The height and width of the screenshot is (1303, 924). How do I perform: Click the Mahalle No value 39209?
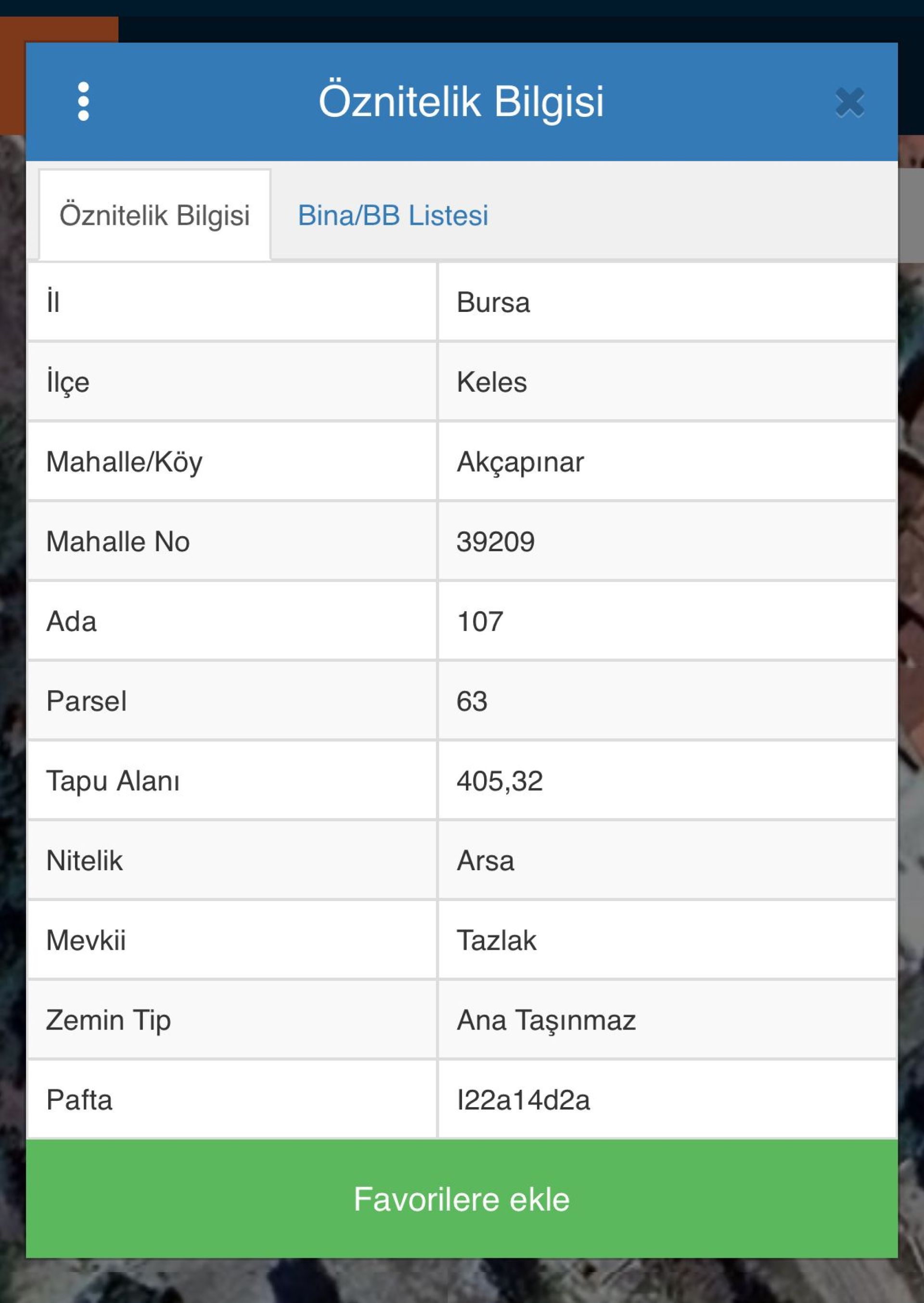(x=495, y=541)
